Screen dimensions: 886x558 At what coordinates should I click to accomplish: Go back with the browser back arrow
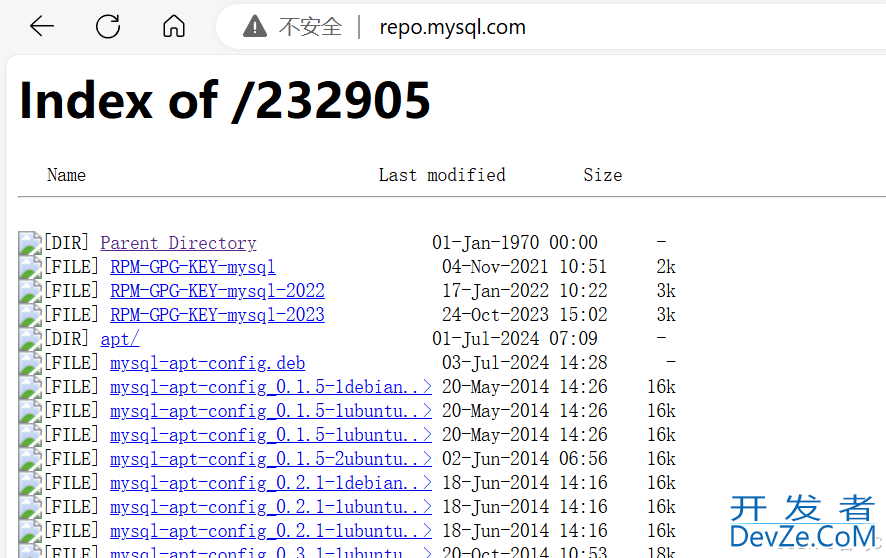point(42,26)
